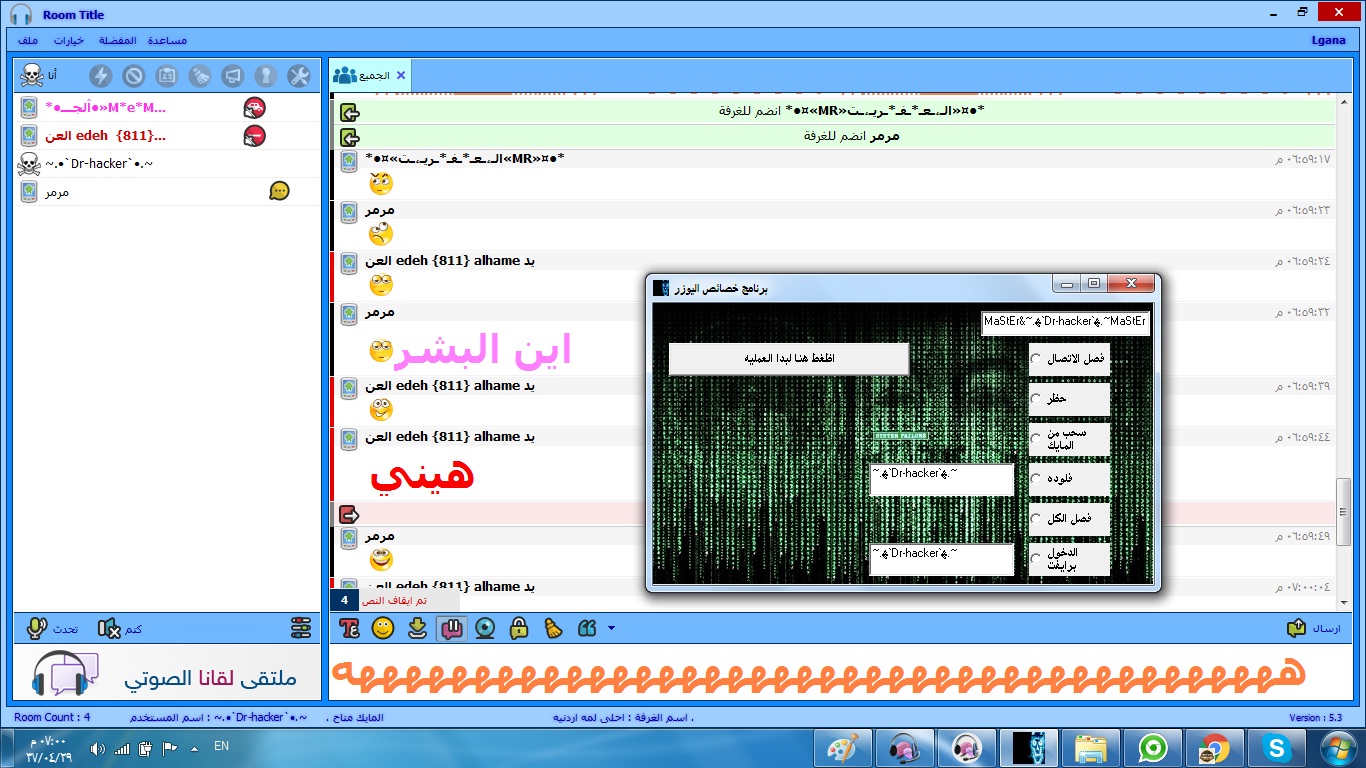Click the padlock icon in chat toolbar
The height and width of the screenshot is (768, 1366).
(519, 628)
